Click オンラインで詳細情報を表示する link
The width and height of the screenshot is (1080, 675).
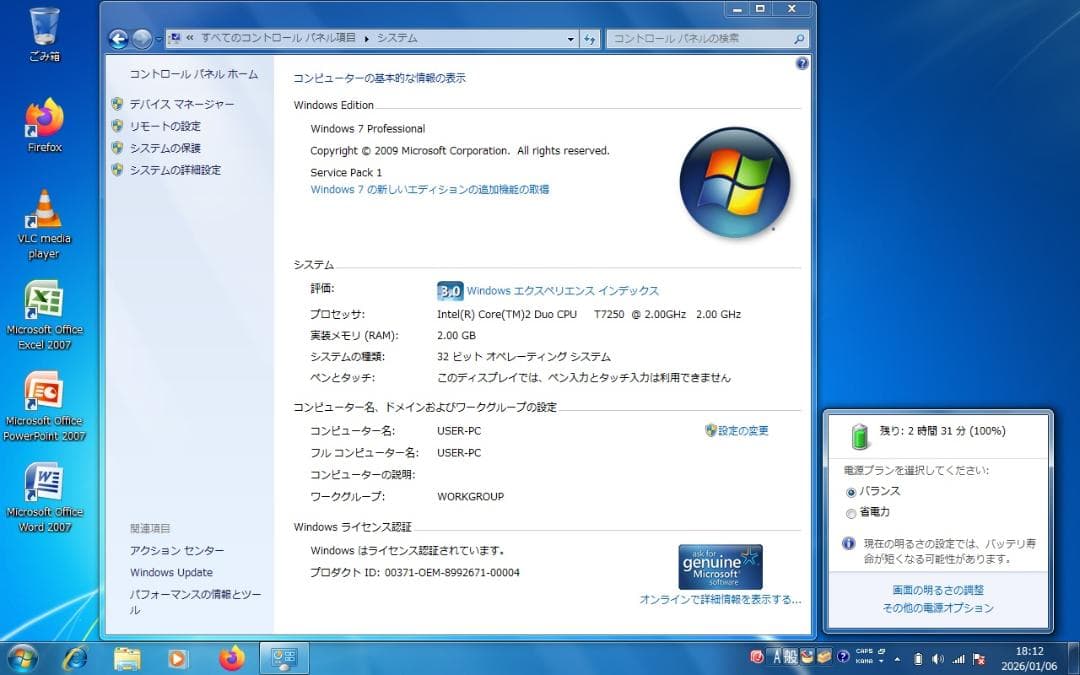[720, 599]
